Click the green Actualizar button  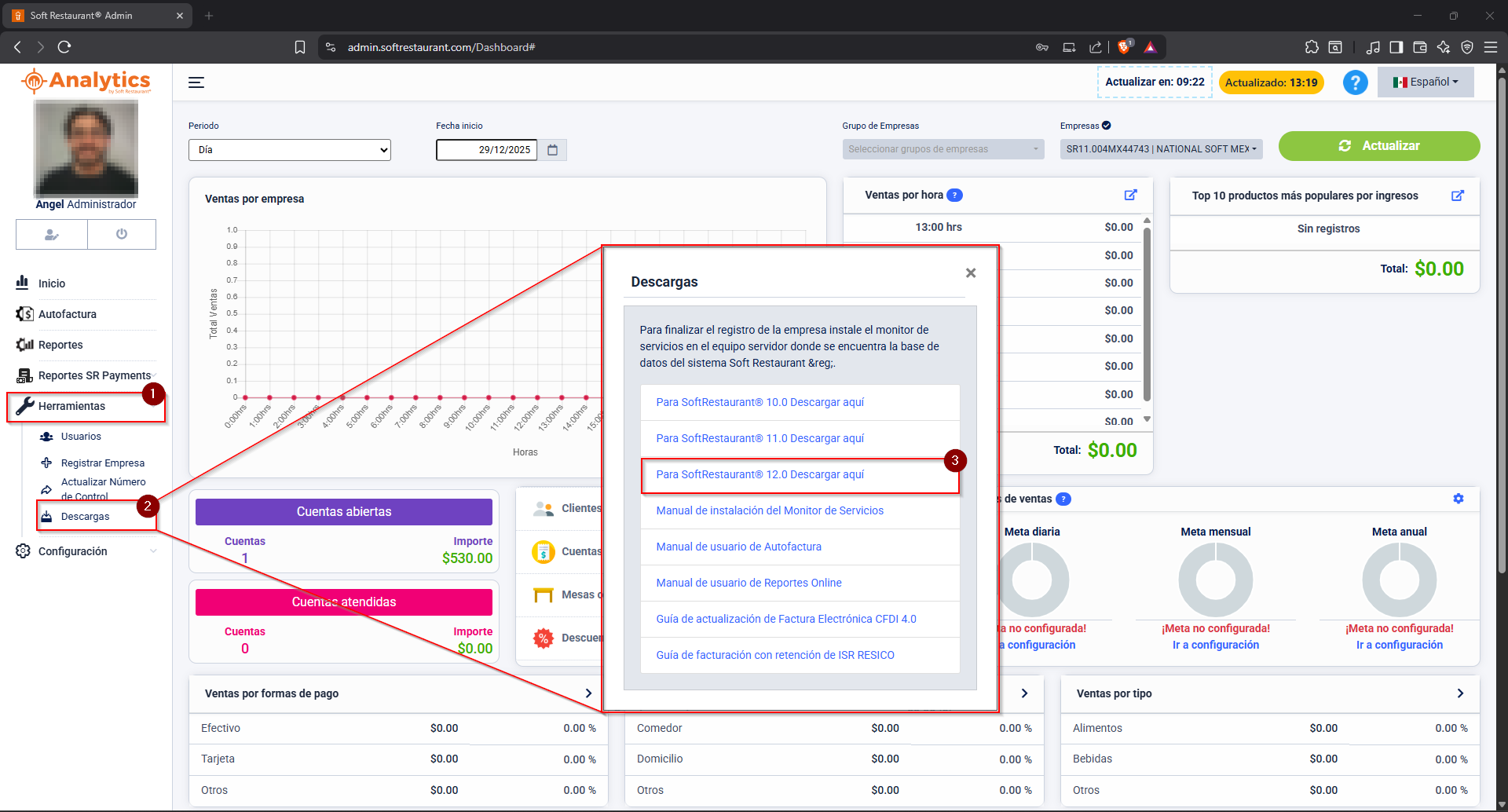coord(1379,146)
